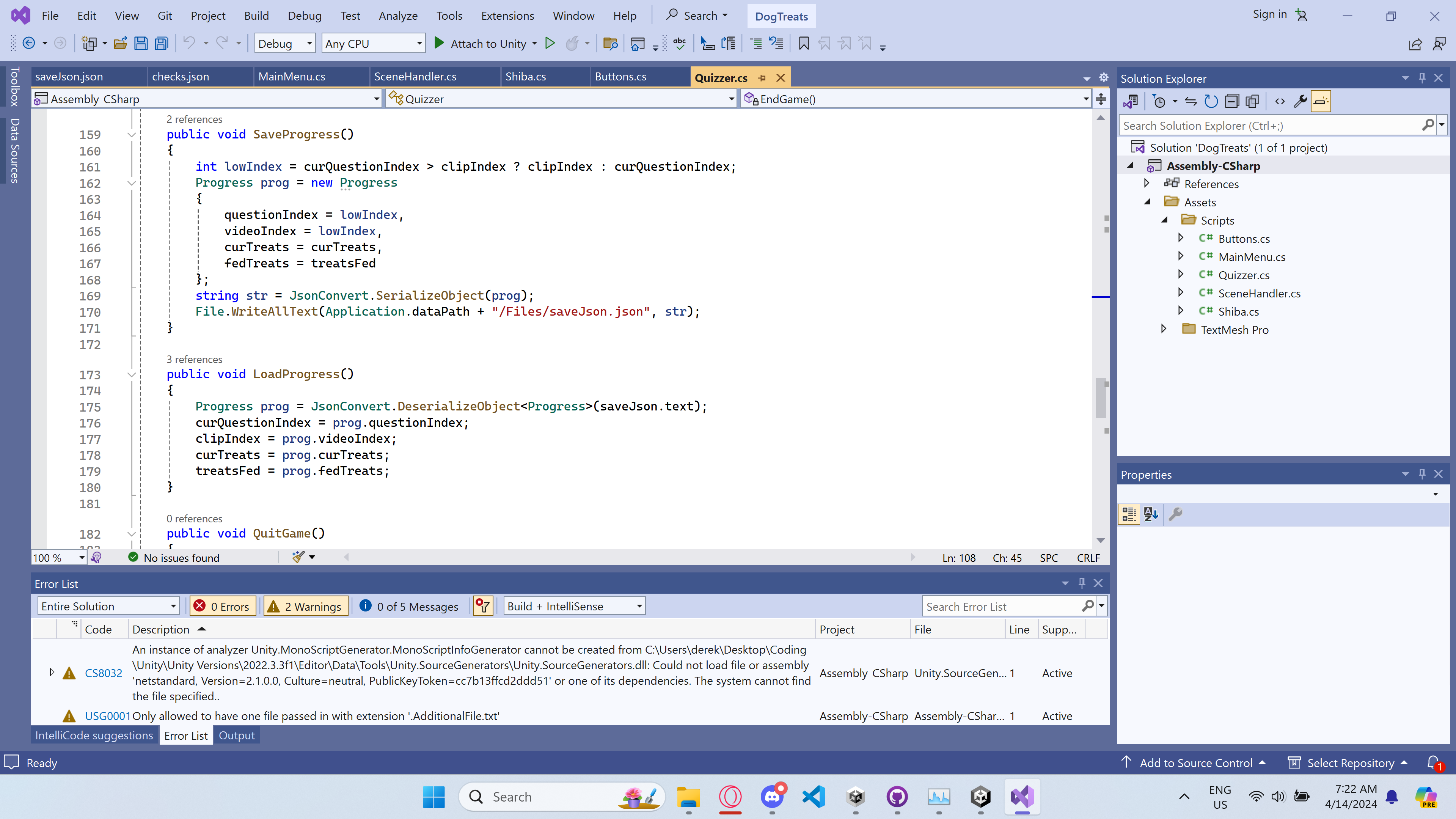This screenshot has width=1456, height=819.
Task: Toggle the 0 Errors filter
Action: (223, 607)
